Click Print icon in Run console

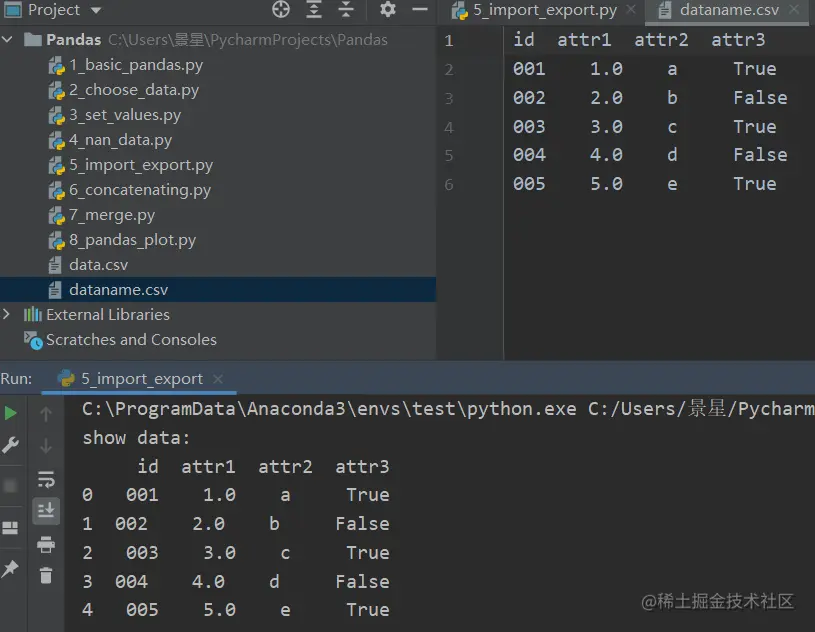tap(46, 544)
